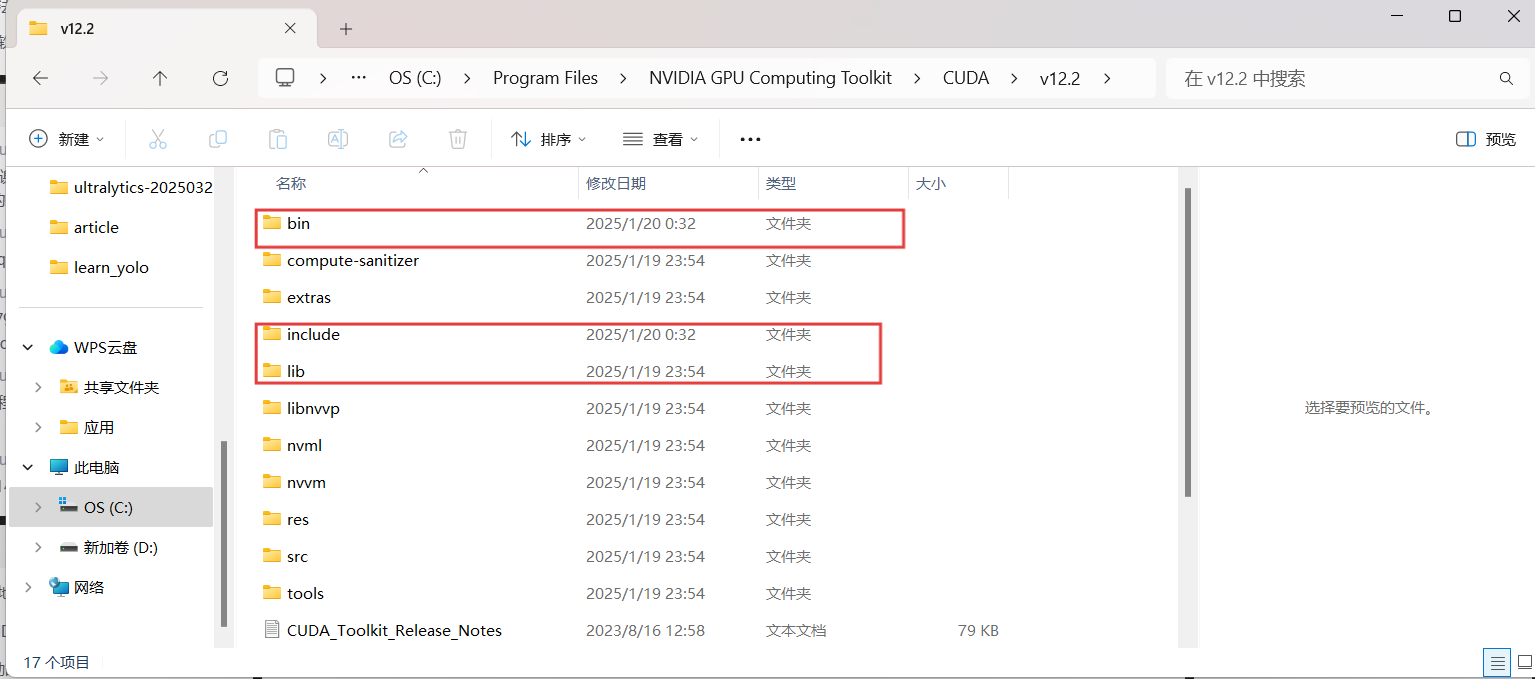The image size is (1535, 679).
Task: Click the bin folder icon
Action: pos(272,223)
